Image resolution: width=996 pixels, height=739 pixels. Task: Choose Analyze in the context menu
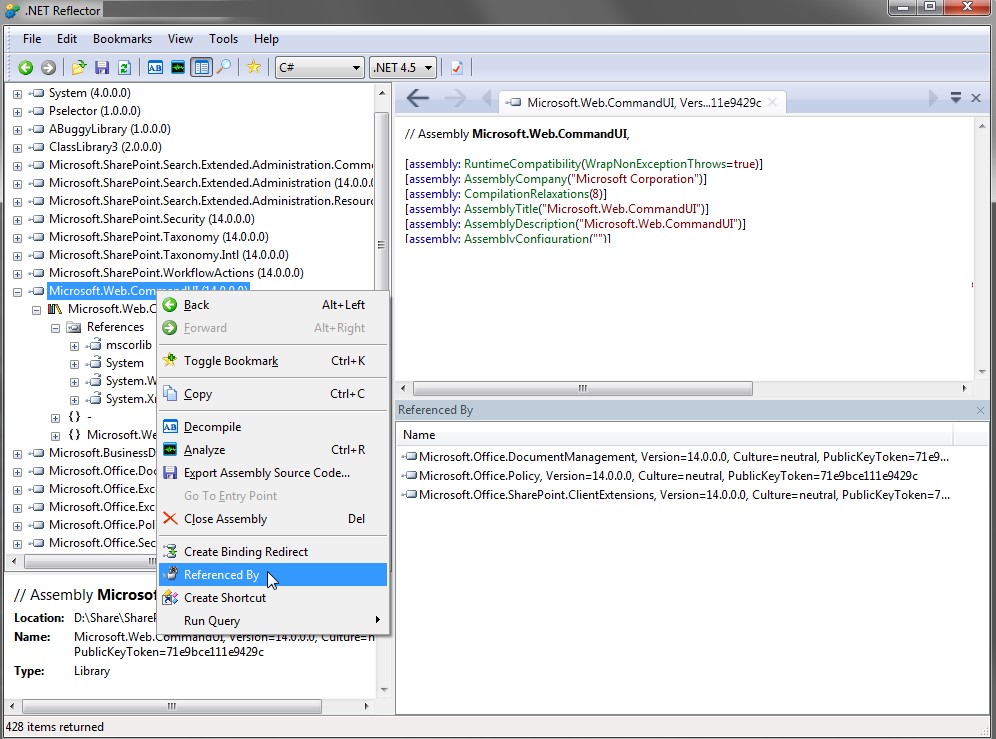tap(273, 450)
